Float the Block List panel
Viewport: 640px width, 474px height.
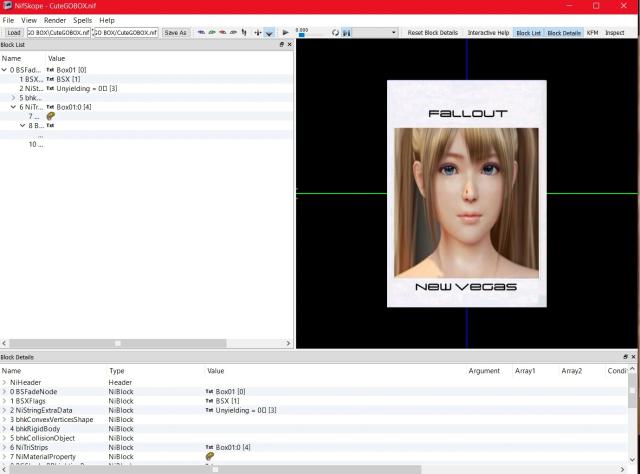pos(282,44)
